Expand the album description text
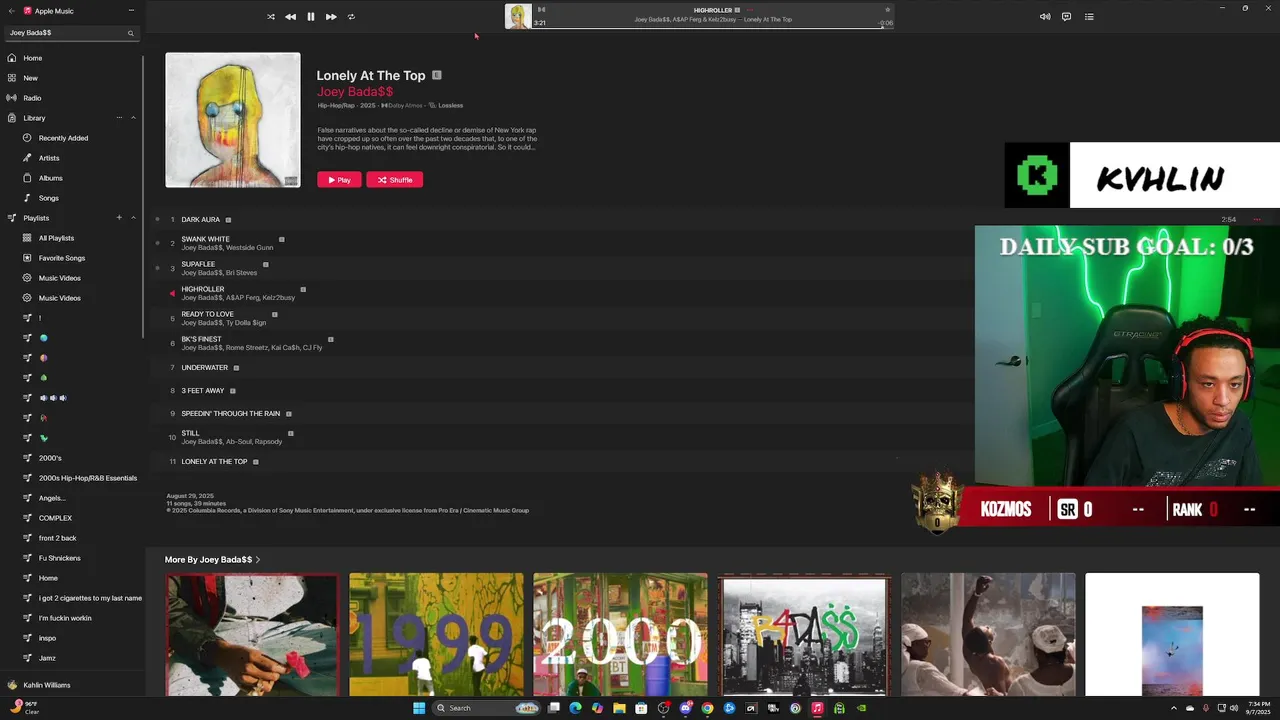 click(x=428, y=139)
